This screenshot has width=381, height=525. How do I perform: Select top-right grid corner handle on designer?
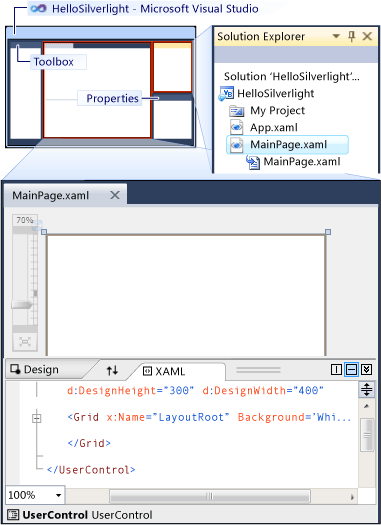tap(328, 232)
